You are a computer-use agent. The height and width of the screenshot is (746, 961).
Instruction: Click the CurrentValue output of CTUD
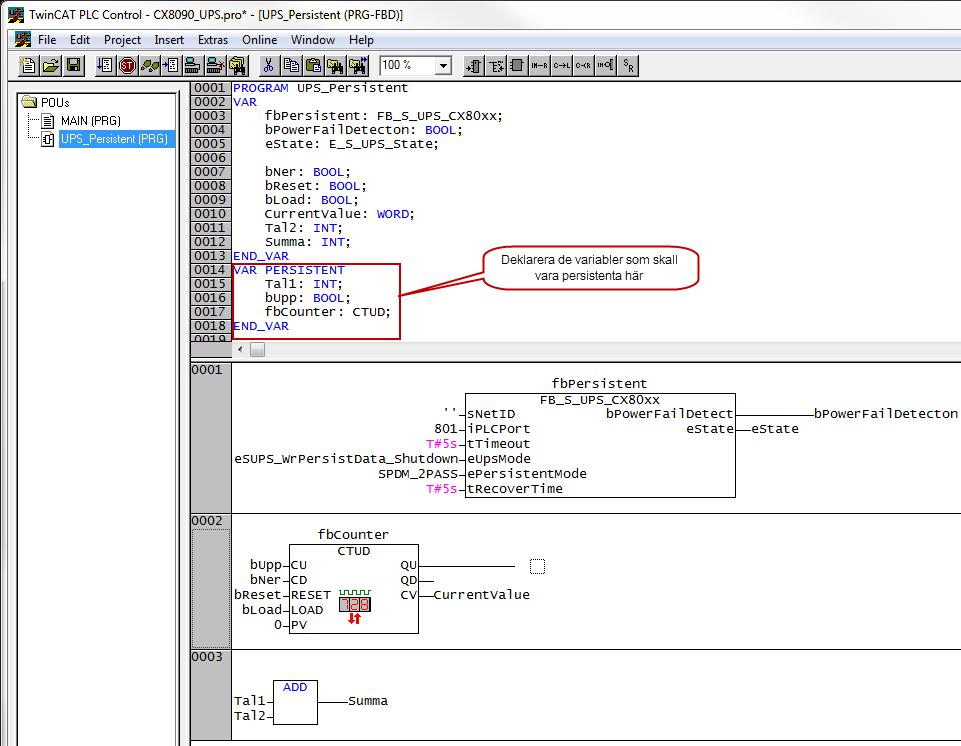coord(481,595)
